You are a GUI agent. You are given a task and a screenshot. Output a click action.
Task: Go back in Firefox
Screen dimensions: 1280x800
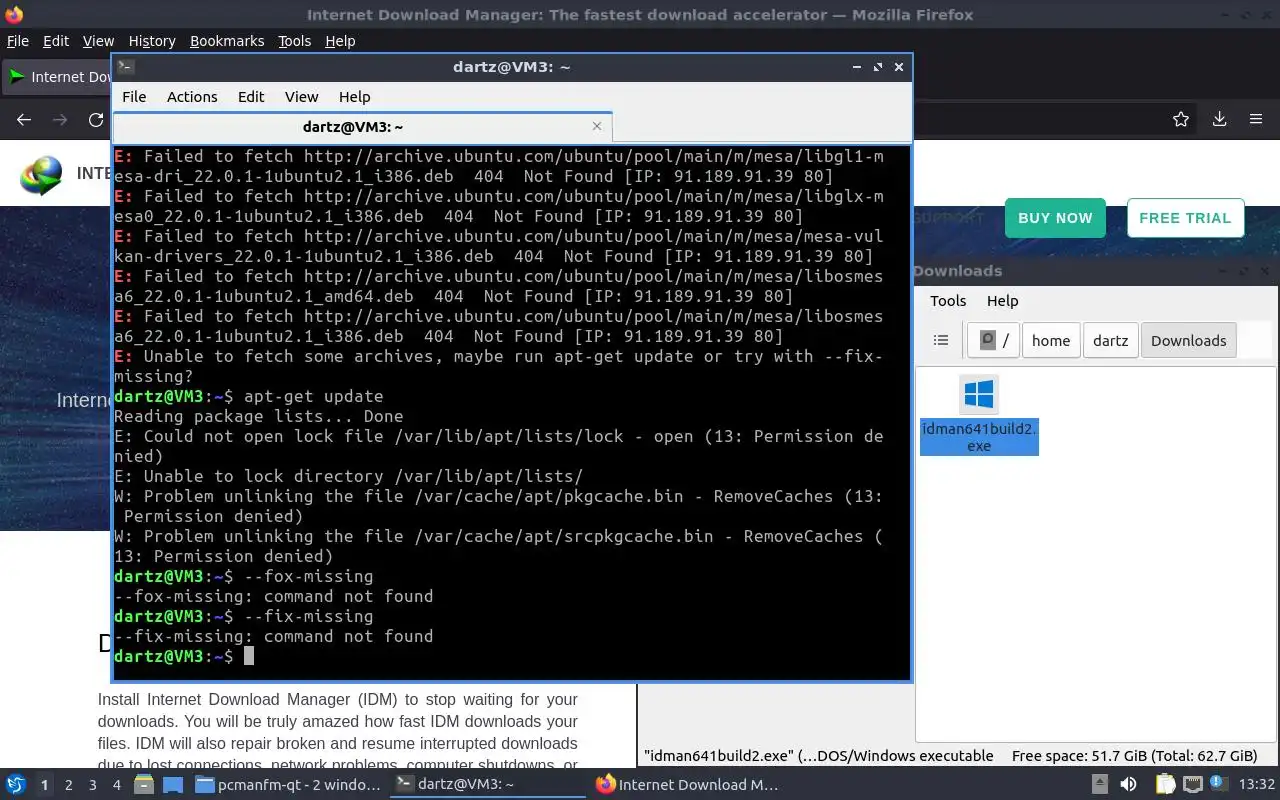[x=24, y=120]
